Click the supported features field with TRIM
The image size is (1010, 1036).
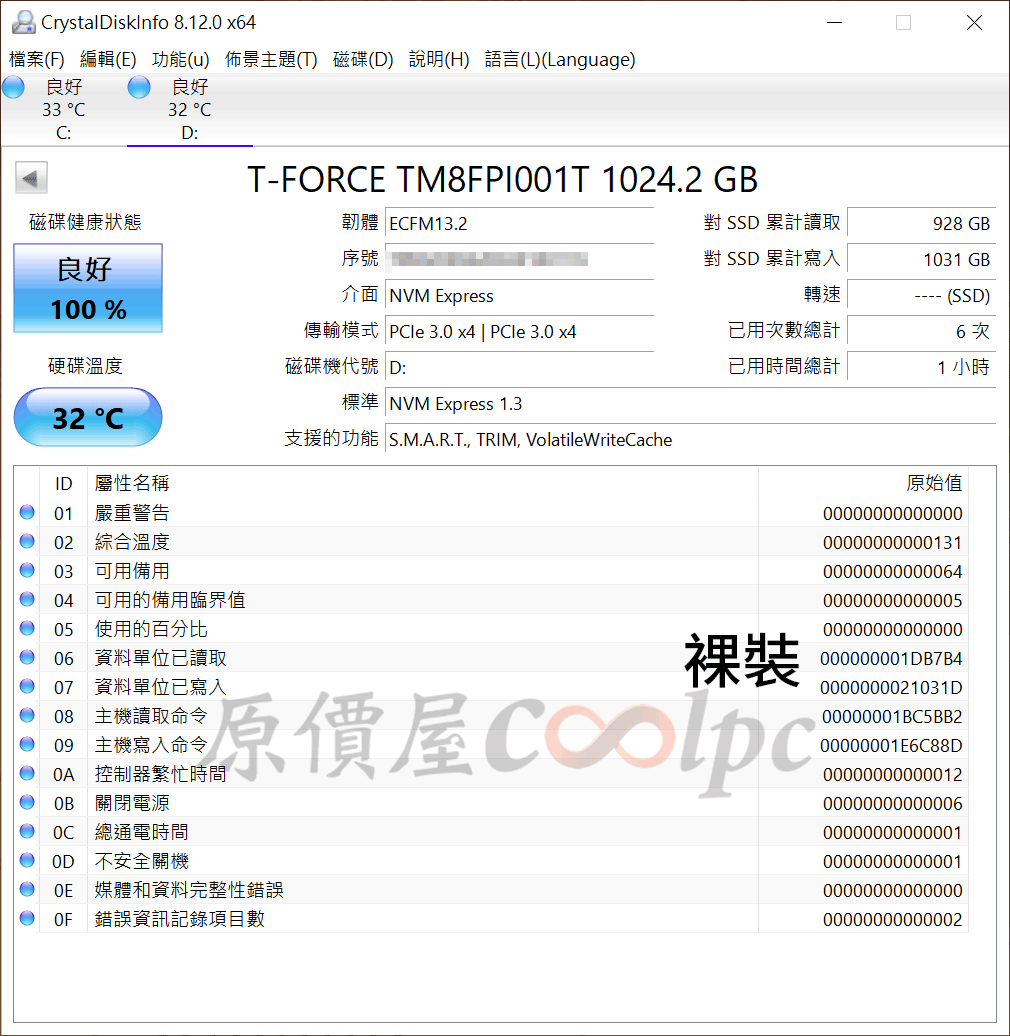tap(690, 439)
